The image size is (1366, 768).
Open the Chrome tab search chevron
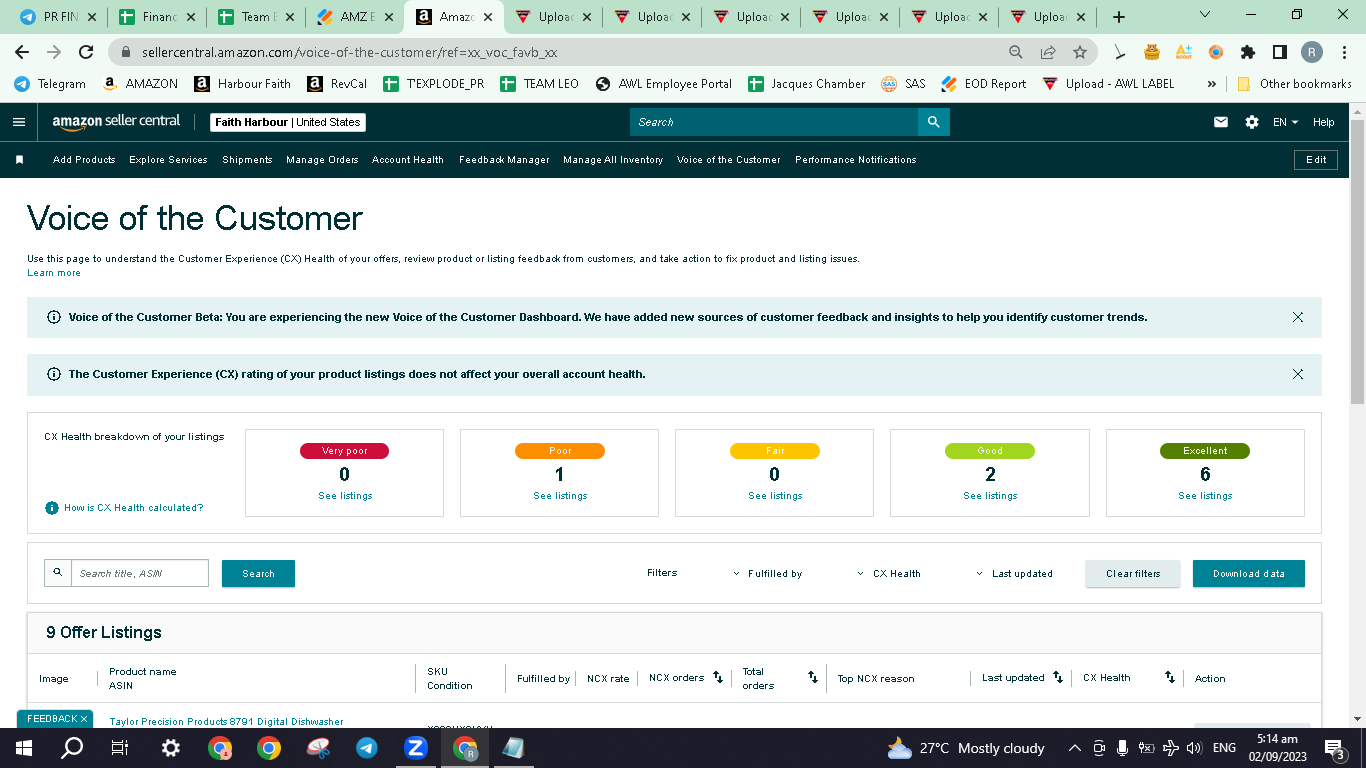click(1205, 15)
